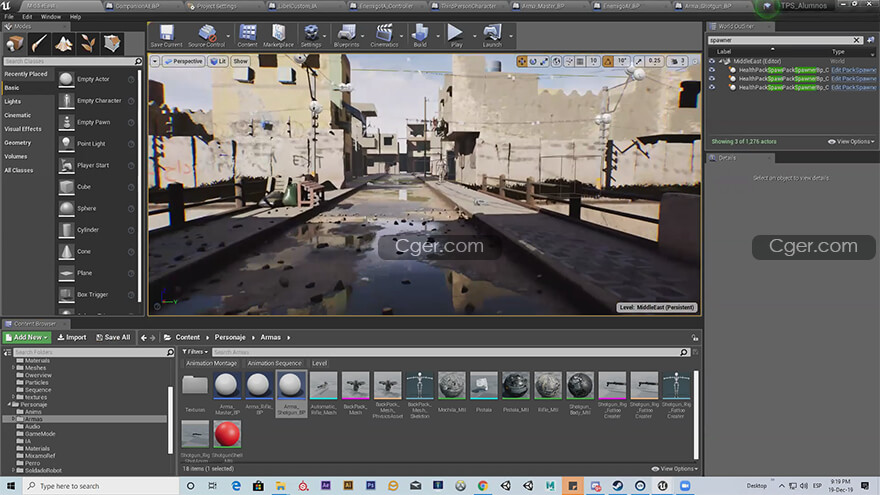Click the world coordinate system globe icon
Viewport: 880px width, 495px height.
pyautogui.click(x=556, y=61)
